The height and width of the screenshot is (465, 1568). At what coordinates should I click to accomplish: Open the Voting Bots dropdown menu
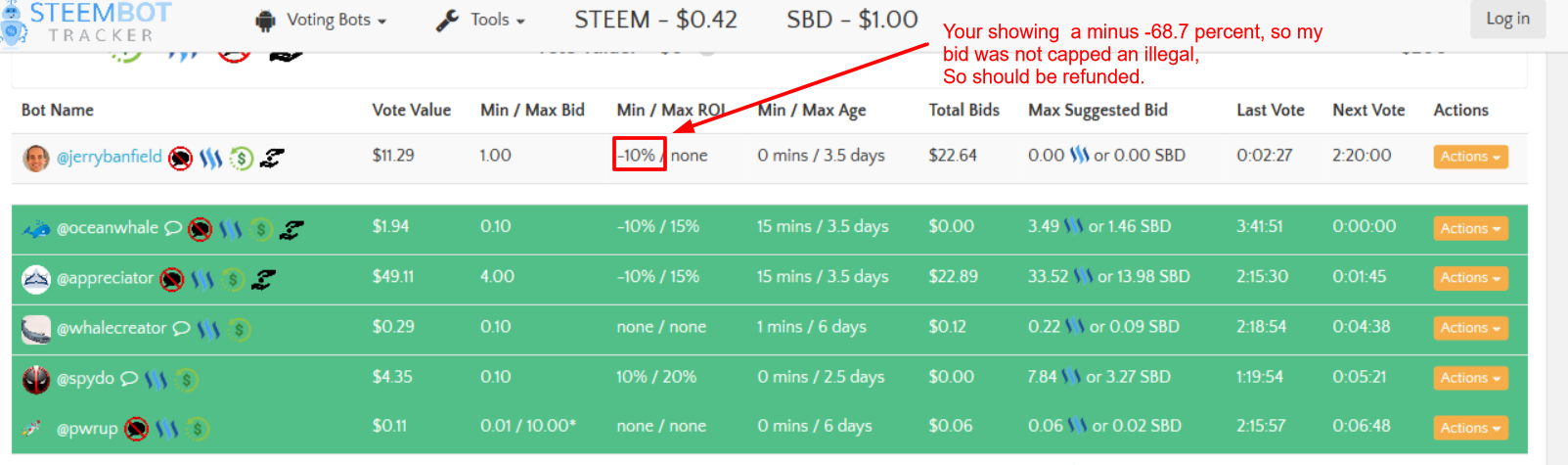coord(321,20)
